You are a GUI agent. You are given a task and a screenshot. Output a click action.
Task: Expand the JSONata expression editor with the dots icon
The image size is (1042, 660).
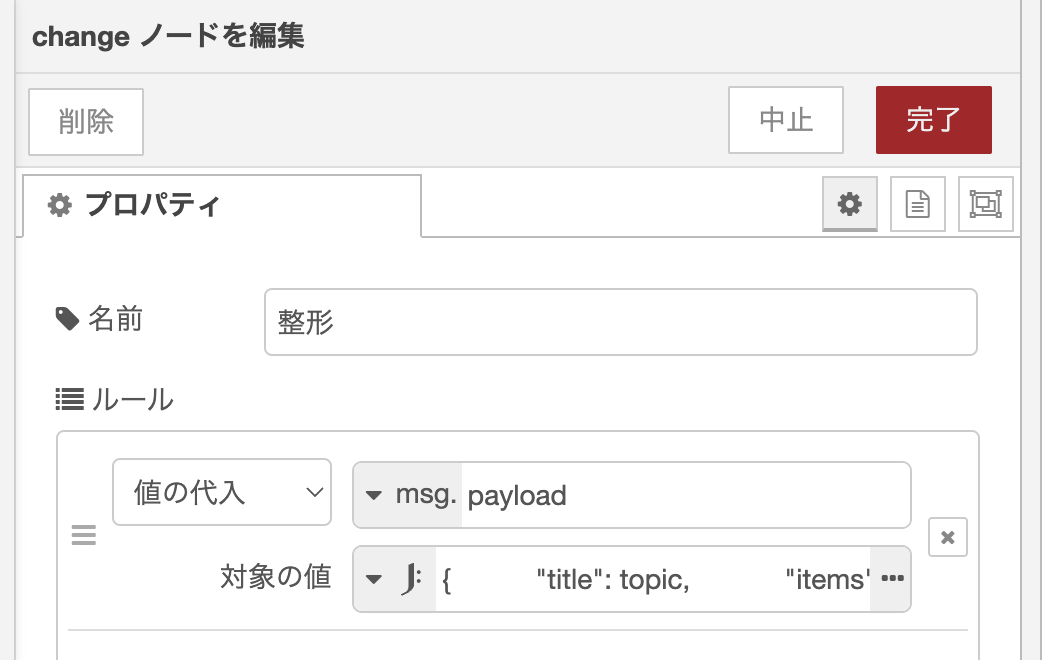coord(892,578)
